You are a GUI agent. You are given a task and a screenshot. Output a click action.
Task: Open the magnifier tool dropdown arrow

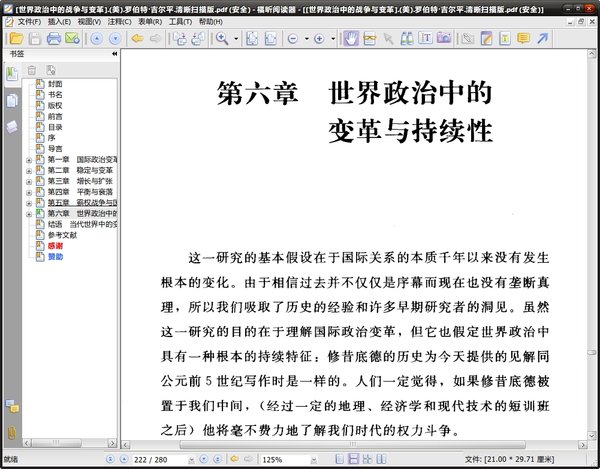(236, 39)
